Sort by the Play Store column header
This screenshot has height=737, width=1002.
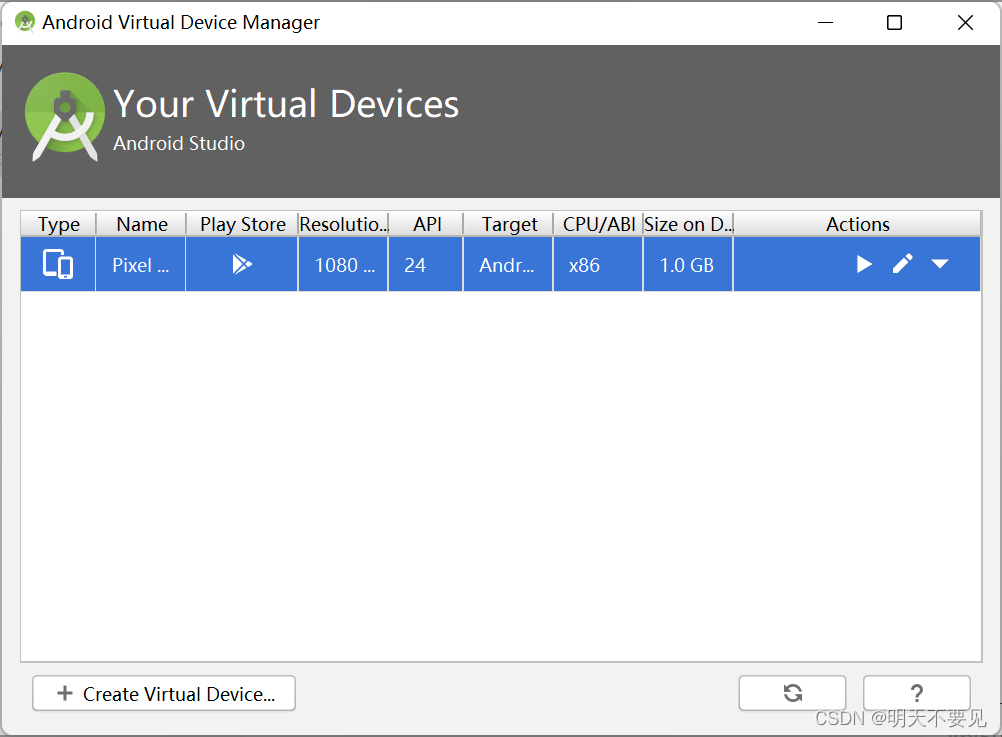click(x=242, y=224)
